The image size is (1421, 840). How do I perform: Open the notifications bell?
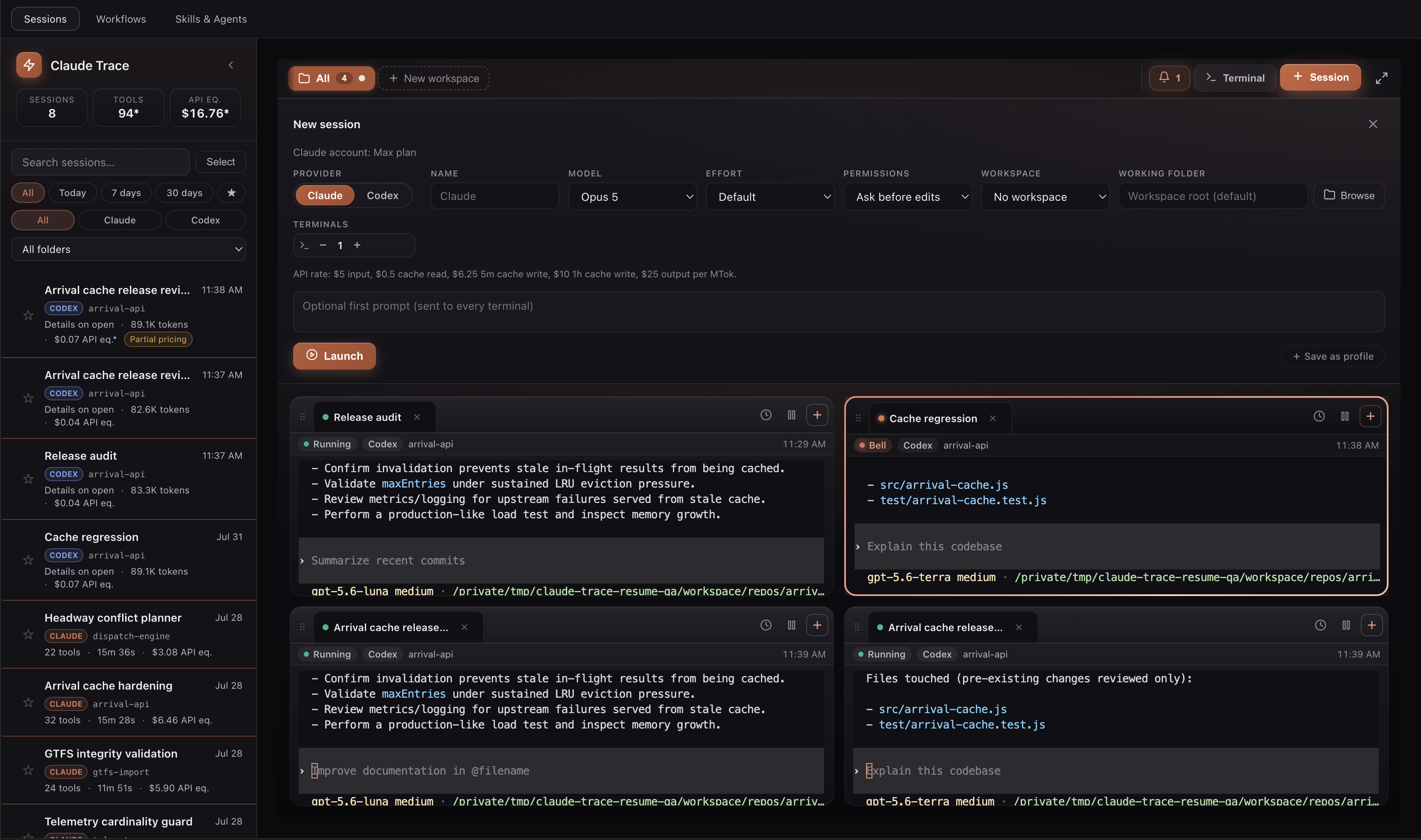[1169, 77]
